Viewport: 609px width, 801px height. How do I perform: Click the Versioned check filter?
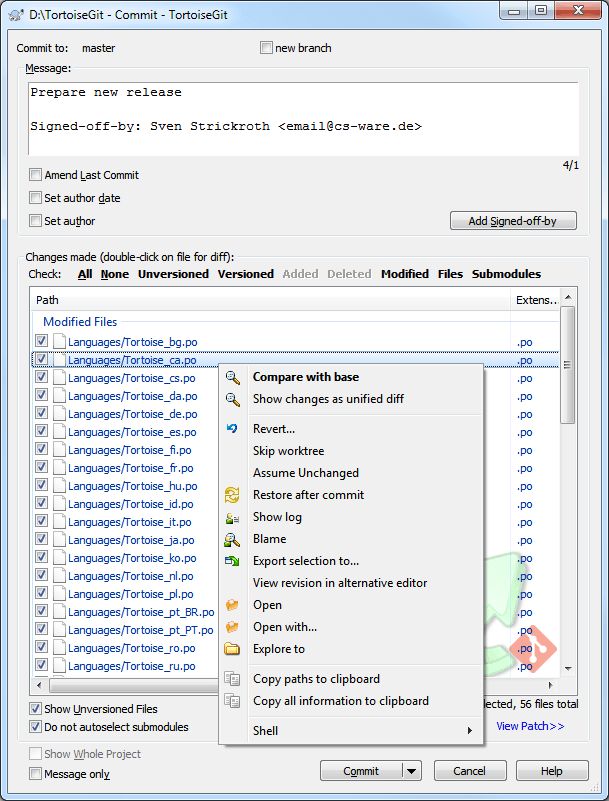point(246,274)
